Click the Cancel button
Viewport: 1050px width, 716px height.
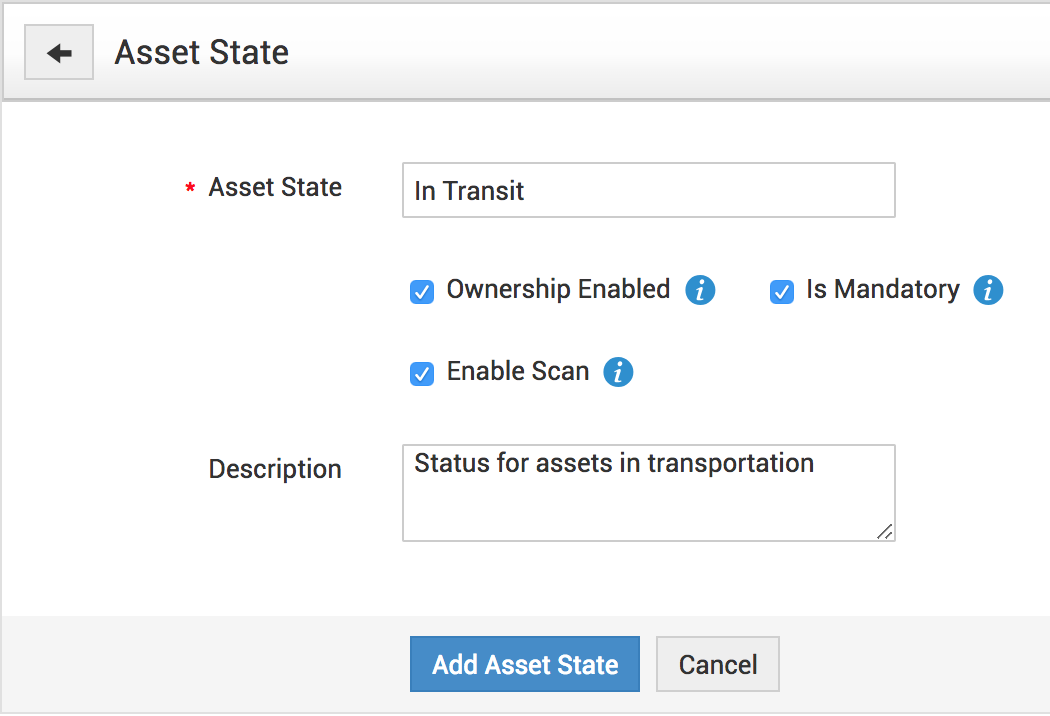tap(718, 665)
